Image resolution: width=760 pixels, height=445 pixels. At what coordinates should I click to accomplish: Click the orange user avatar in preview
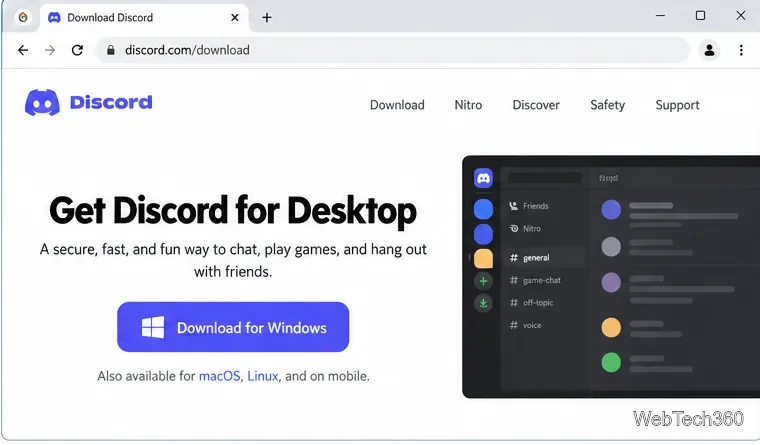611,327
